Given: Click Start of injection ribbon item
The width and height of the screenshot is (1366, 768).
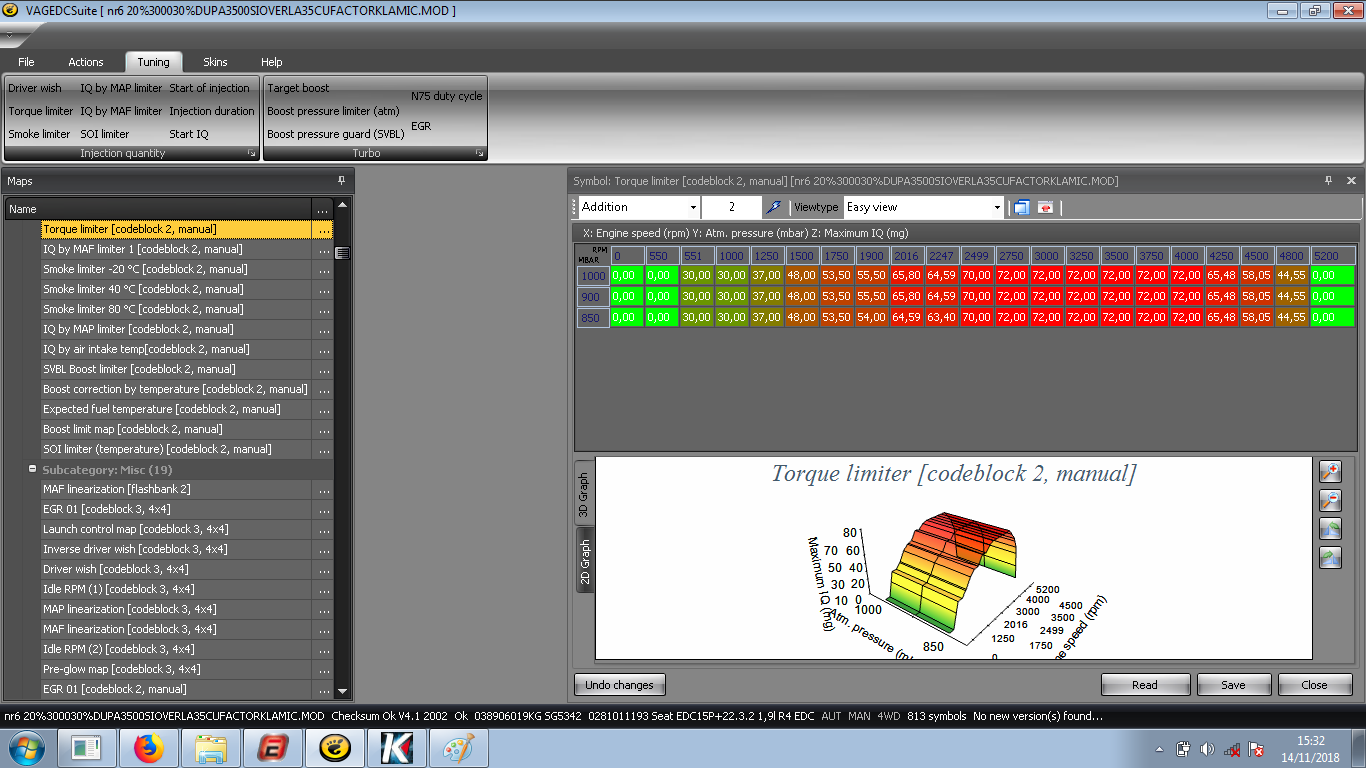Looking at the screenshot, I should 210,88.
